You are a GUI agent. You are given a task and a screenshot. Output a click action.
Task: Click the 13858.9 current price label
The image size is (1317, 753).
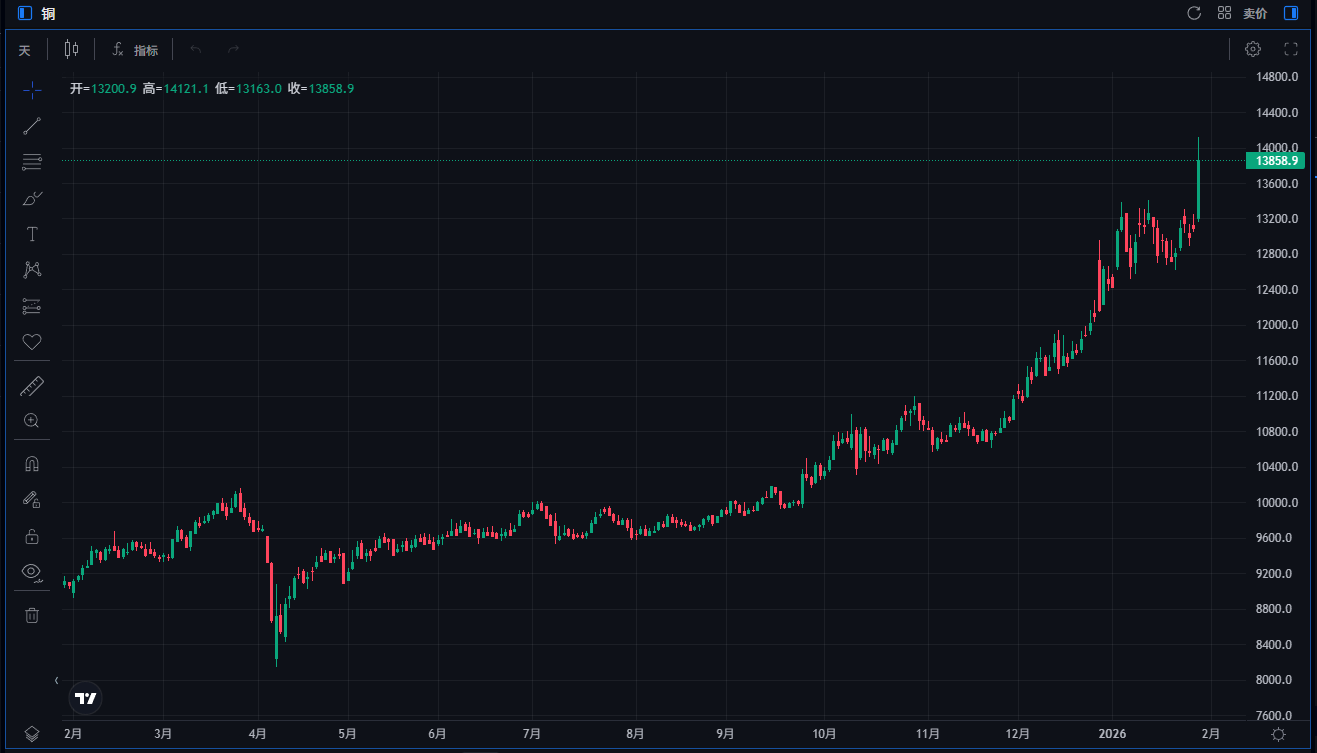point(1275,161)
